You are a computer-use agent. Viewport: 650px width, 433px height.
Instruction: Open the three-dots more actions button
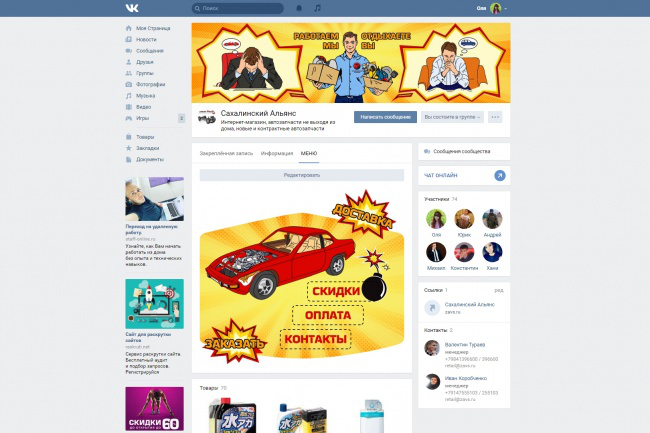coord(495,117)
